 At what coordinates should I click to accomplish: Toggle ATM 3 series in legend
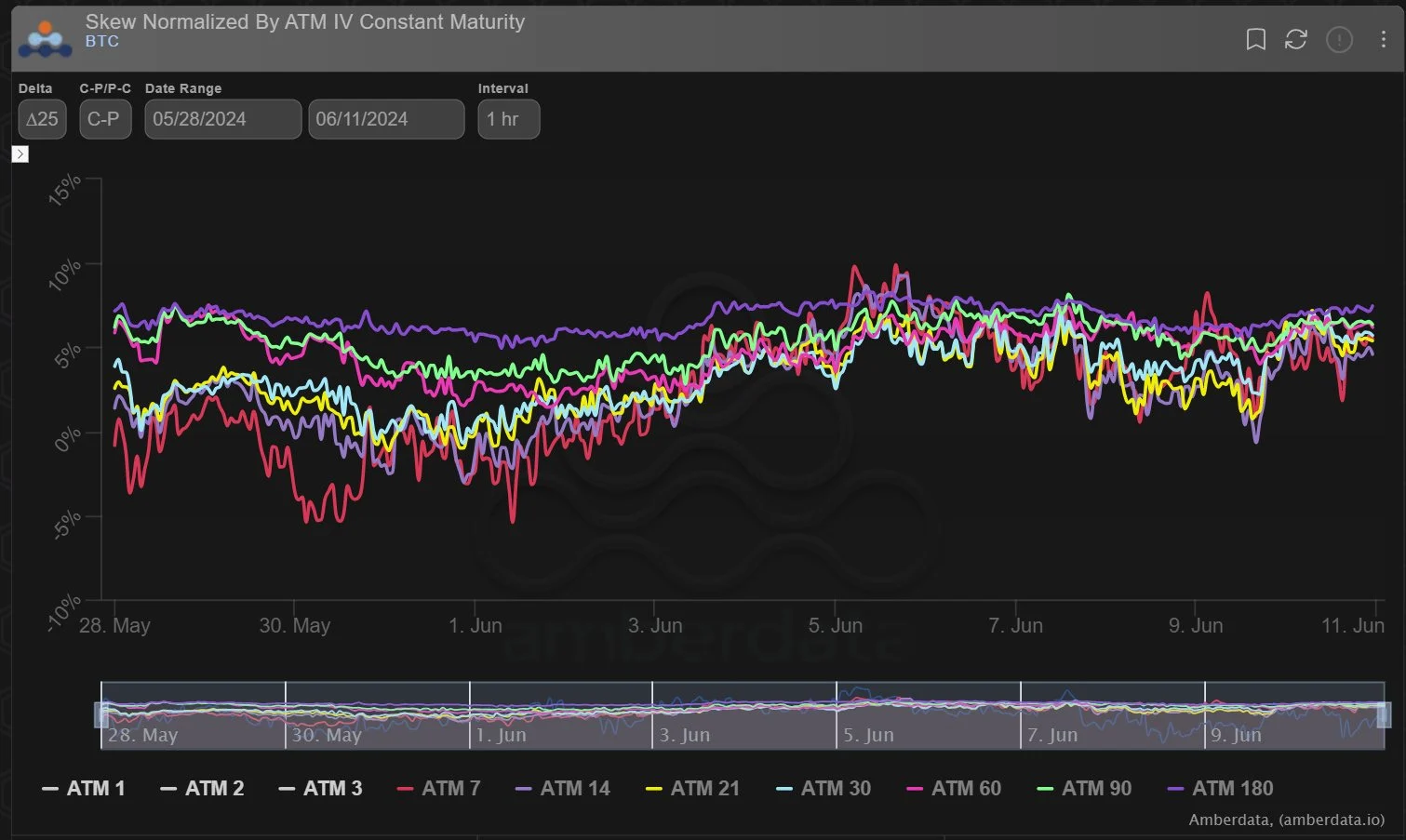320,788
